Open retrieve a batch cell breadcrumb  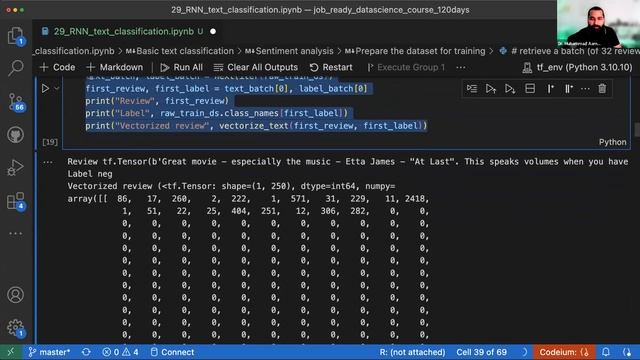tap(570, 51)
